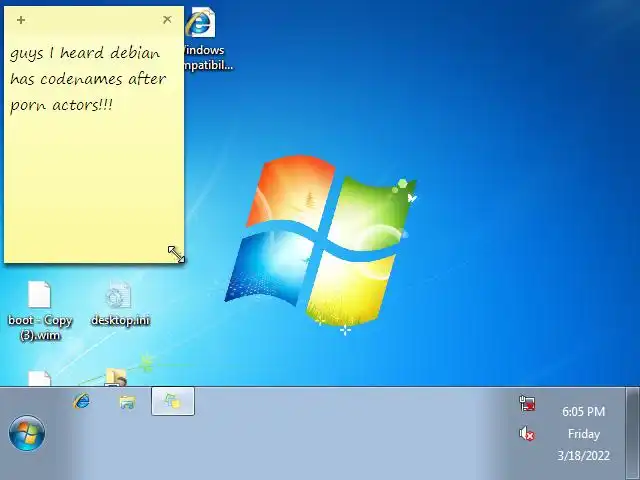The height and width of the screenshot is (480, 640).
Task: Select the partially hidden folder icon on desktop
Action: pyautogui.click(x=116, y=377)
